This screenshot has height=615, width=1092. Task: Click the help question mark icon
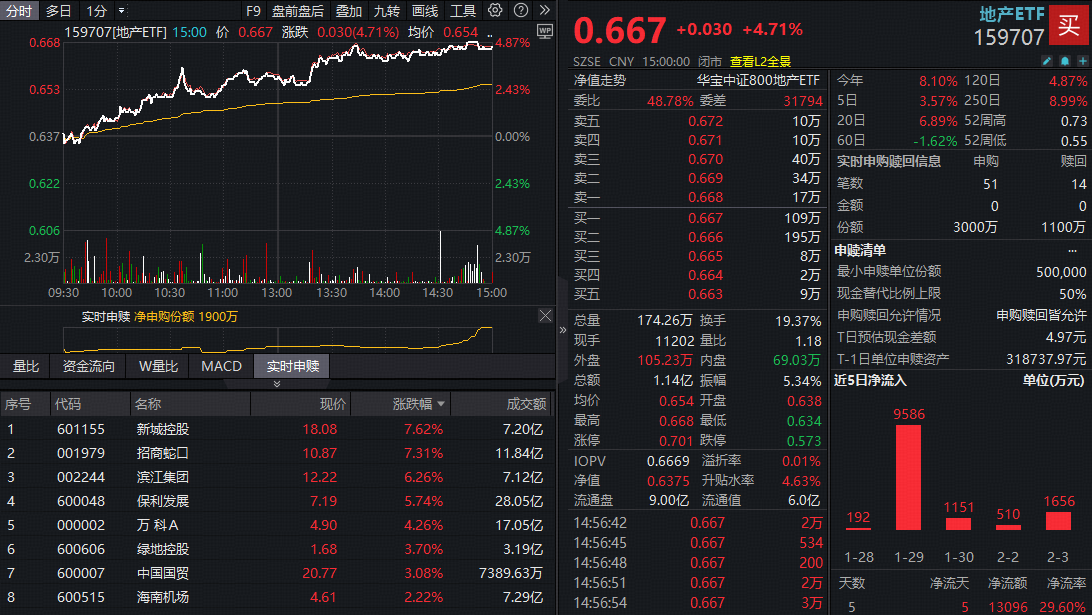(520, 11)
